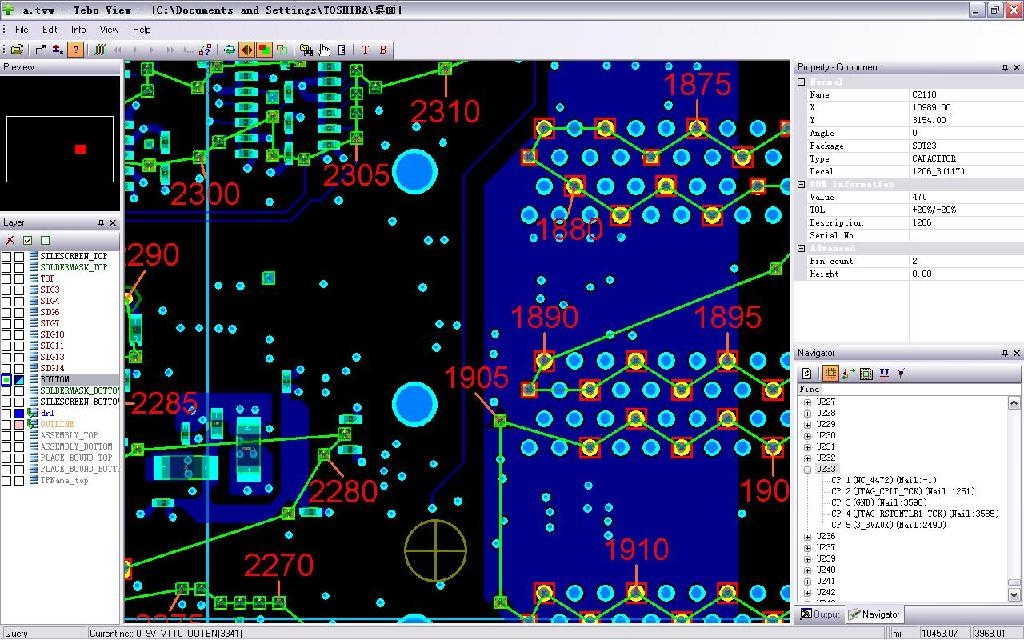Select the BOTTOM layer in the layer list
The height and width of the screenshot is (640, 1024).
click(x=55, y=378)
